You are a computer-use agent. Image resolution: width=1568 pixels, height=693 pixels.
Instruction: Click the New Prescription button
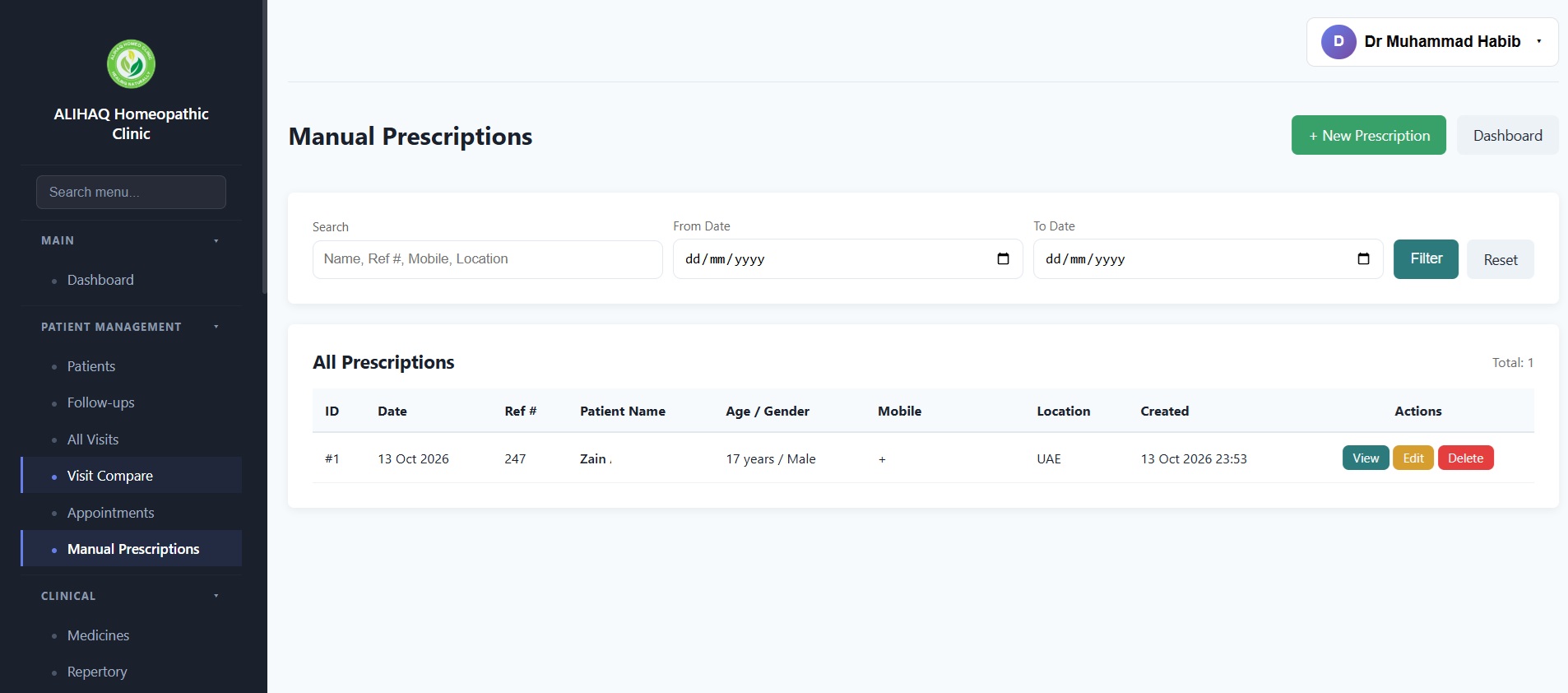1369,135
